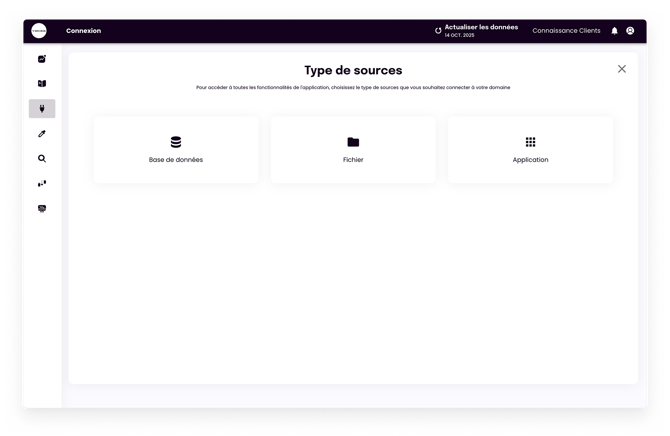Pick the "Application" label
Viewport: 670px width, 436px height.
[x=530, y=160]
